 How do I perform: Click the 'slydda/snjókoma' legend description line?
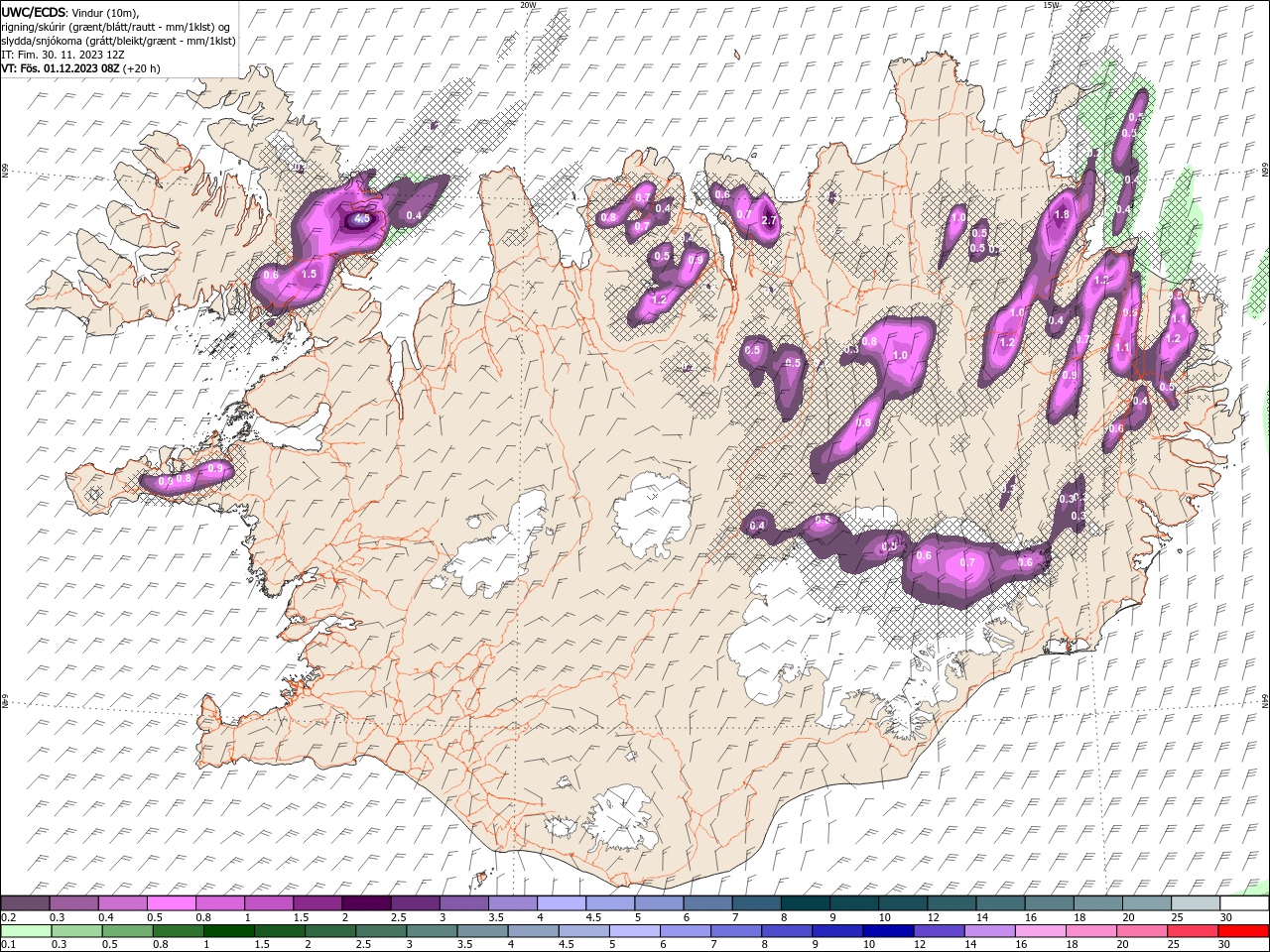coord(119,41)
